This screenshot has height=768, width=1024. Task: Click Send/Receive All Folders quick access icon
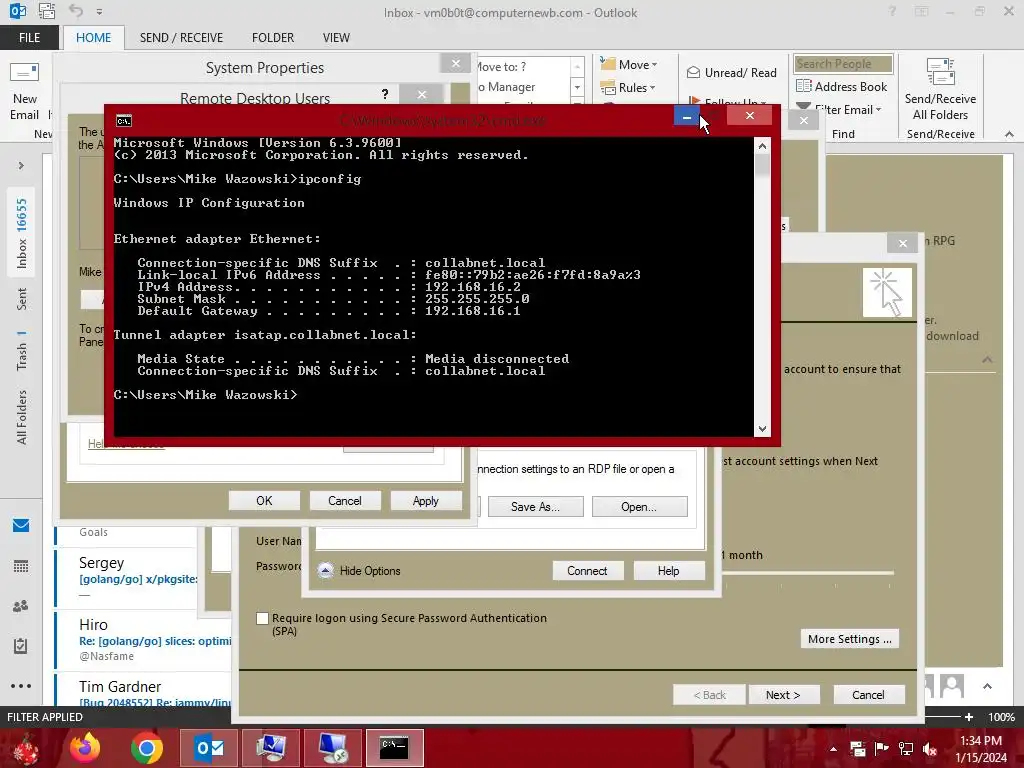click(46, 11)
